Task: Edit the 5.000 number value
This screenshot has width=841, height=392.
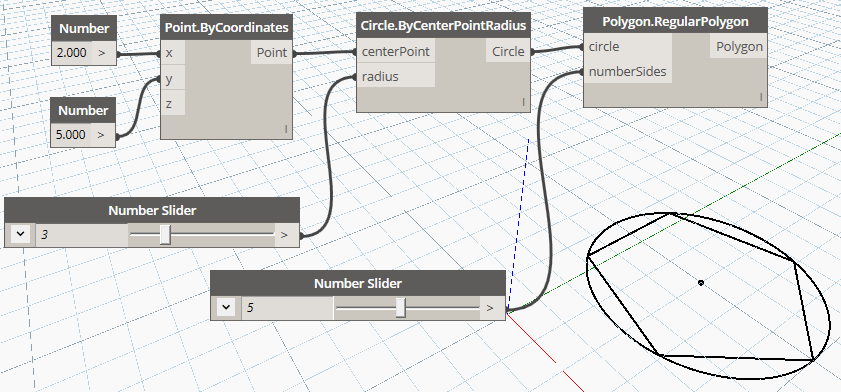Action: [71, 135]
